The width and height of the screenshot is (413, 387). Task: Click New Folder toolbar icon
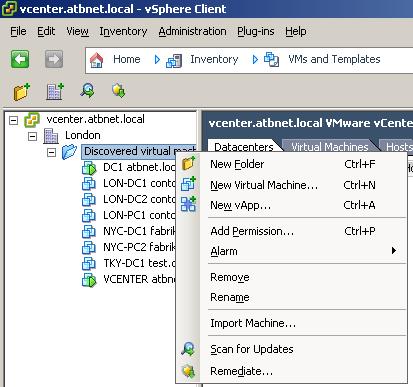[22, 91]
